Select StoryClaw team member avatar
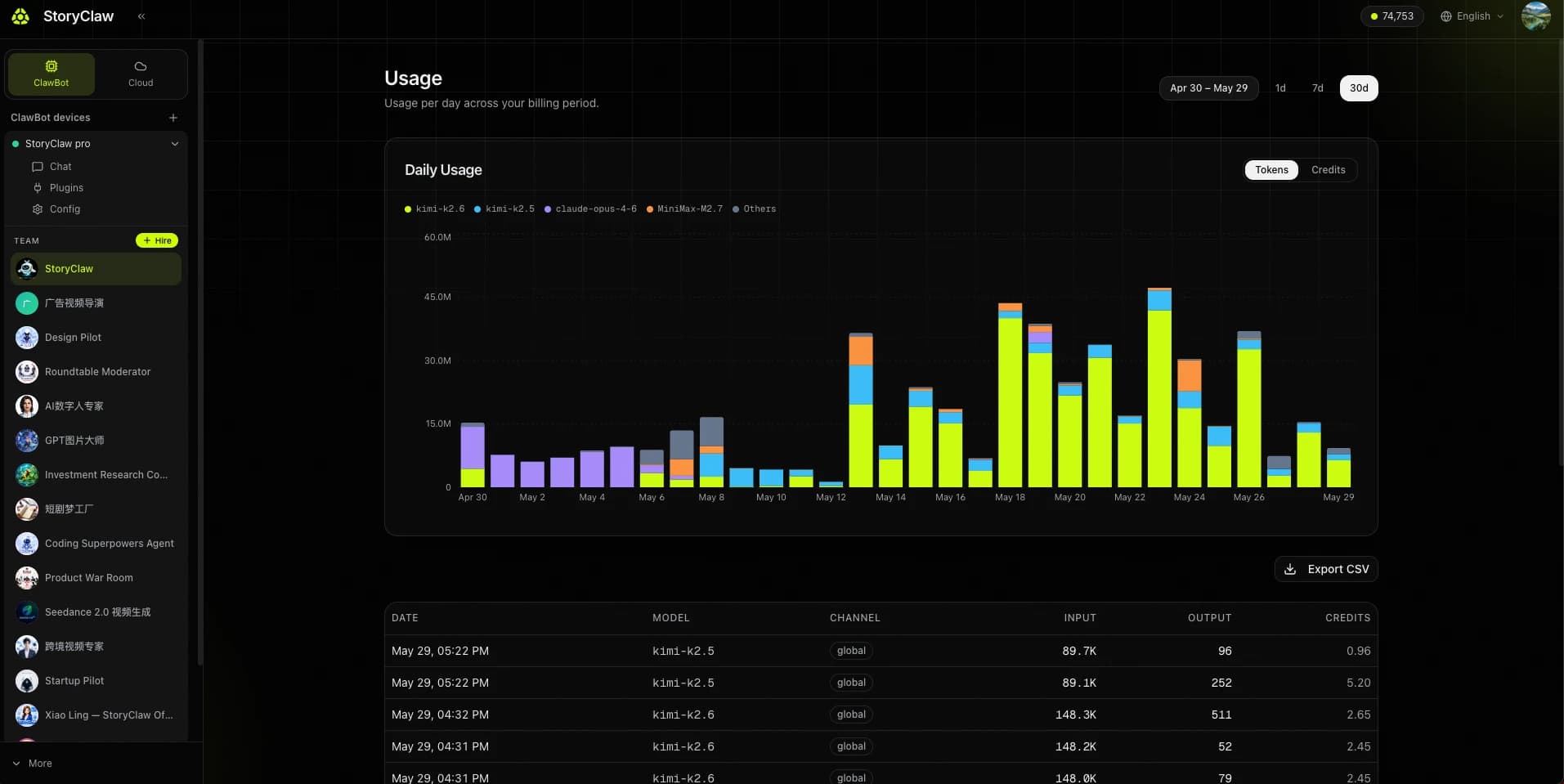Screen dimensions: 1564x784 (27, 269)
